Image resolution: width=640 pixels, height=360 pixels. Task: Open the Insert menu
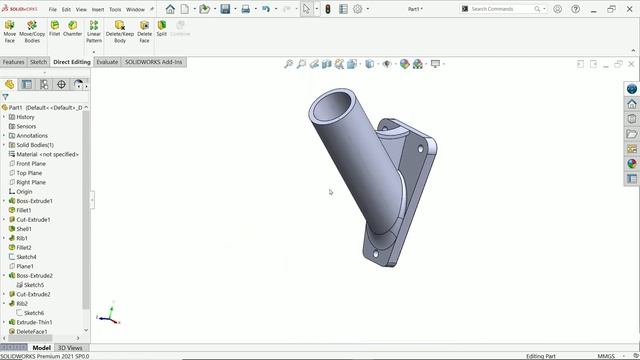[x=98, y=9]
